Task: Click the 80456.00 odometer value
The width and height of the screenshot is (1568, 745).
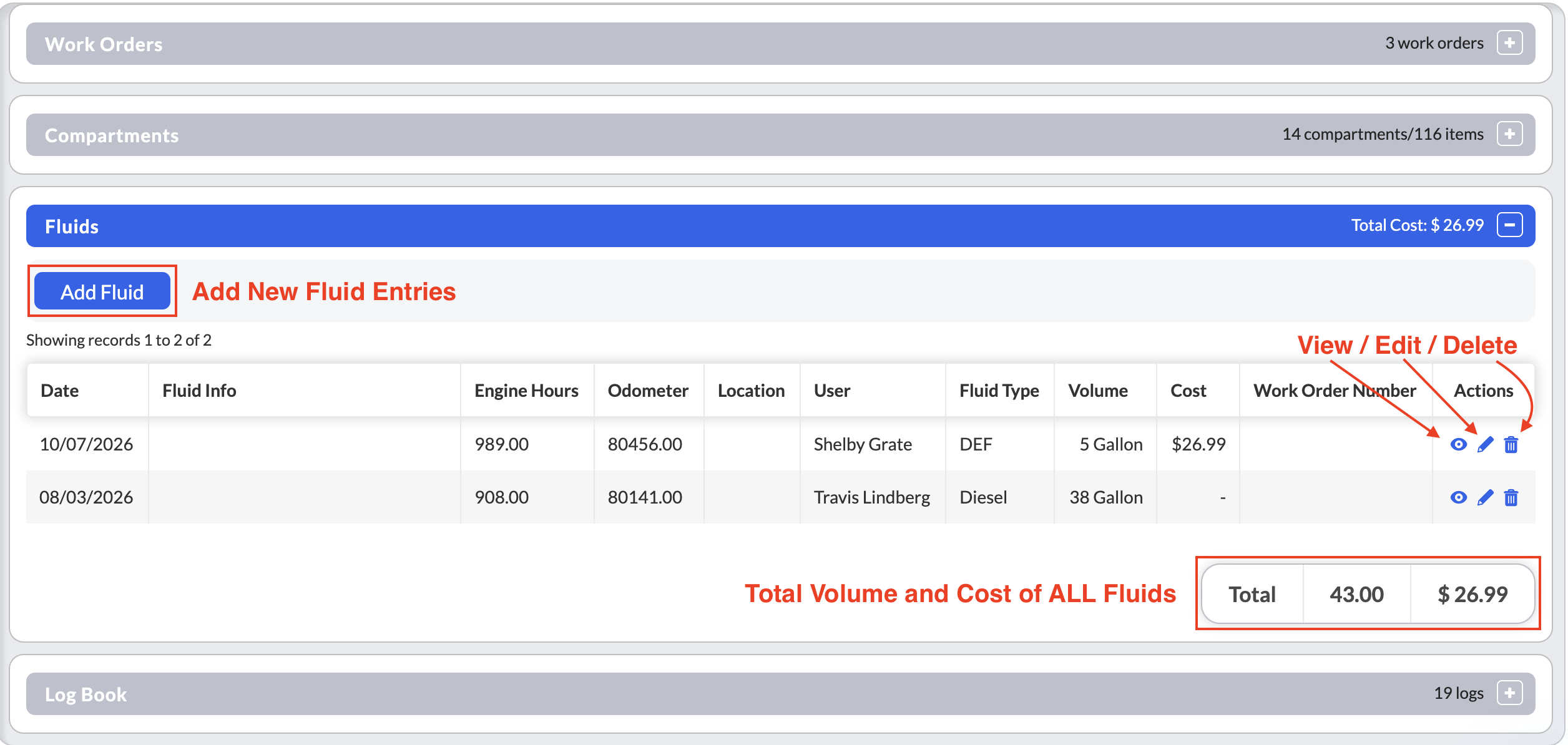Action: point(645,444)
